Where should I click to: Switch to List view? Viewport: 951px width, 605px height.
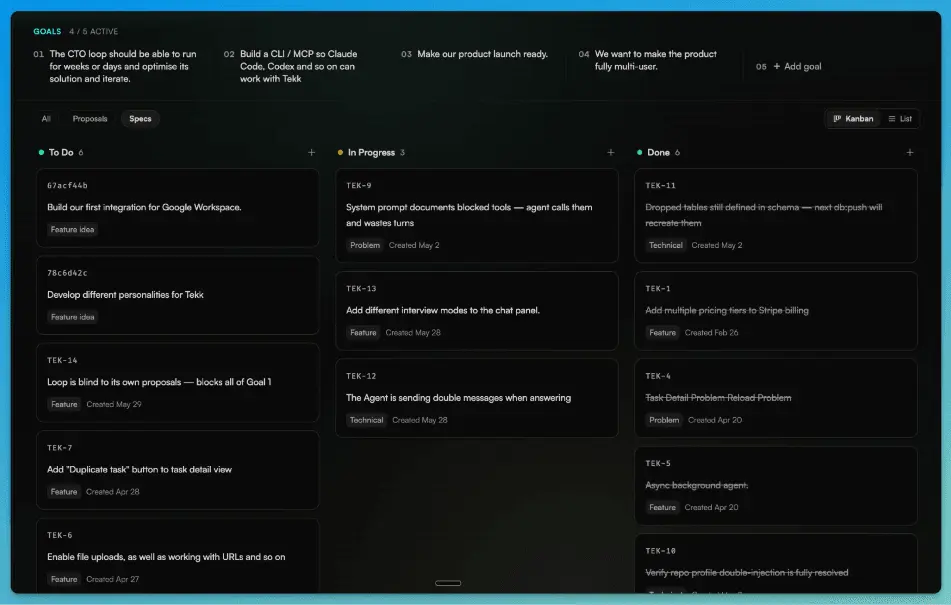pos(900,119)
